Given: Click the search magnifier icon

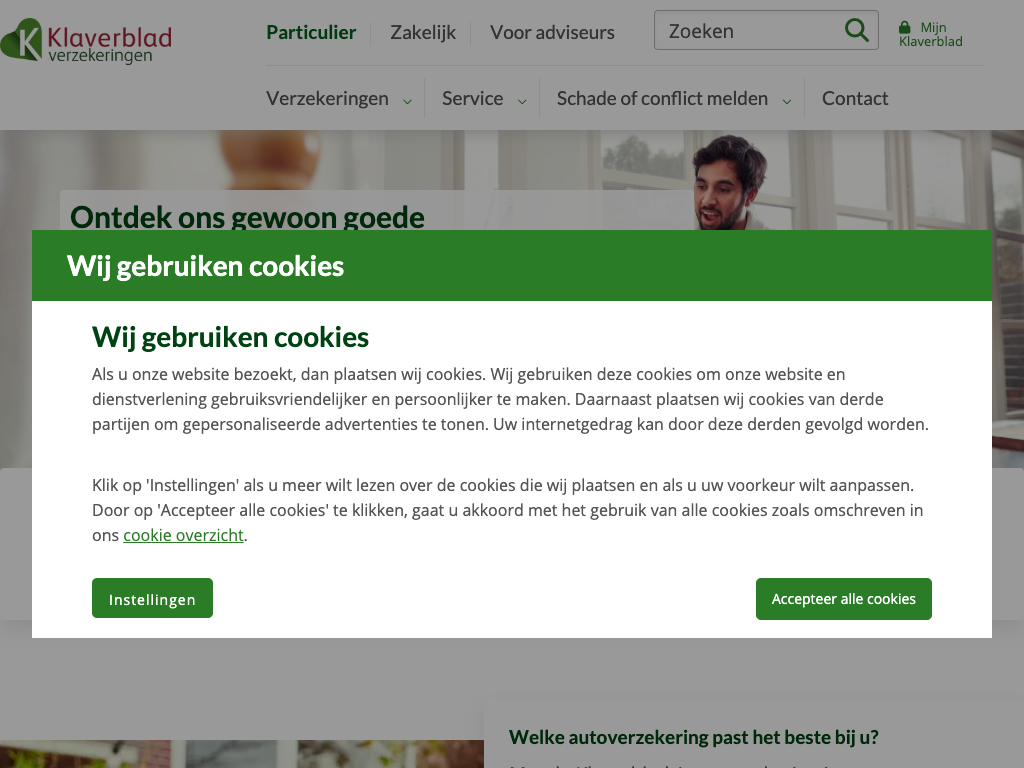Looking at the screenshot, I should click(856, 30).
